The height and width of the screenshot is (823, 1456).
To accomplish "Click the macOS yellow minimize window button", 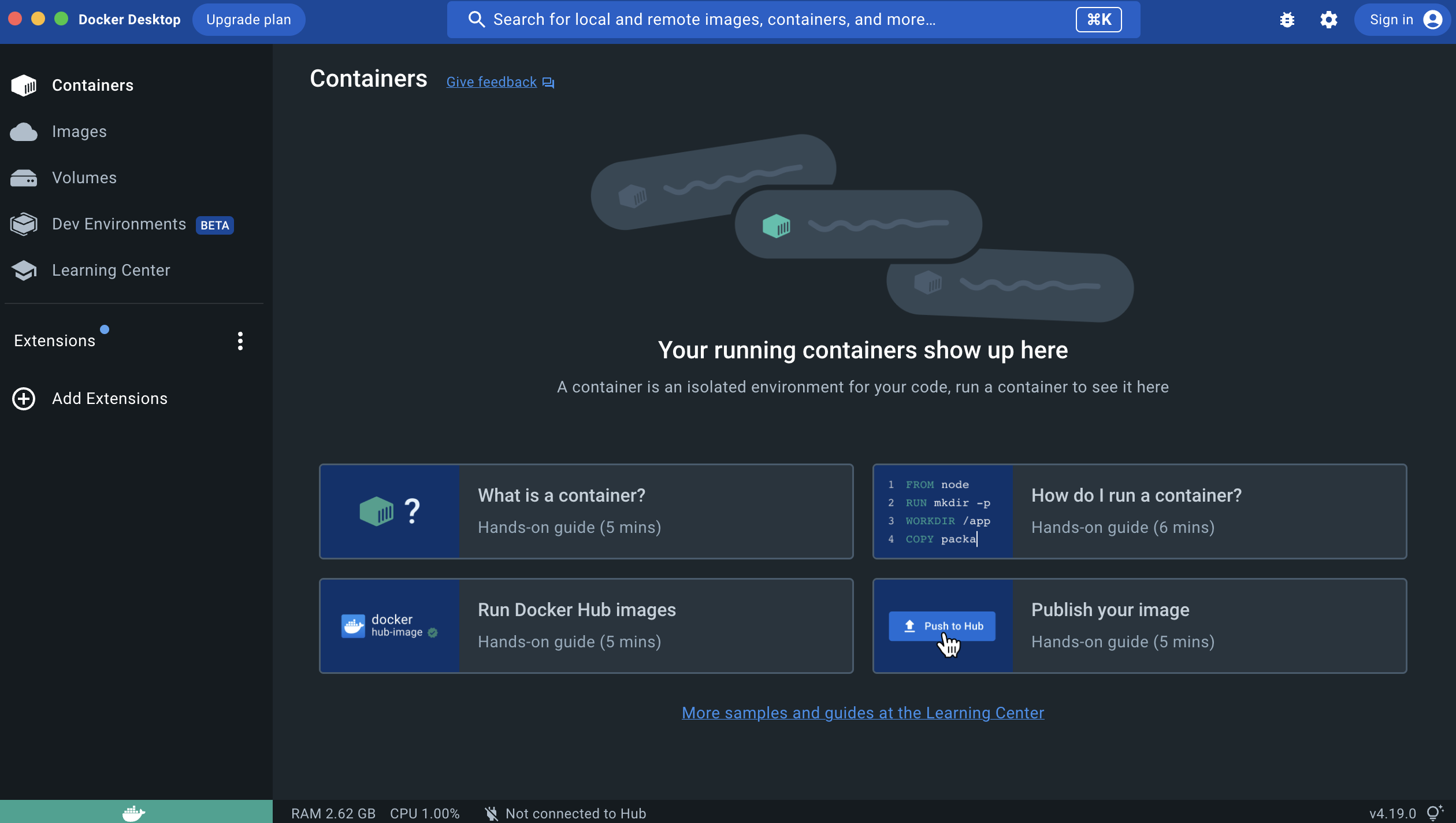I will (38, 18).
